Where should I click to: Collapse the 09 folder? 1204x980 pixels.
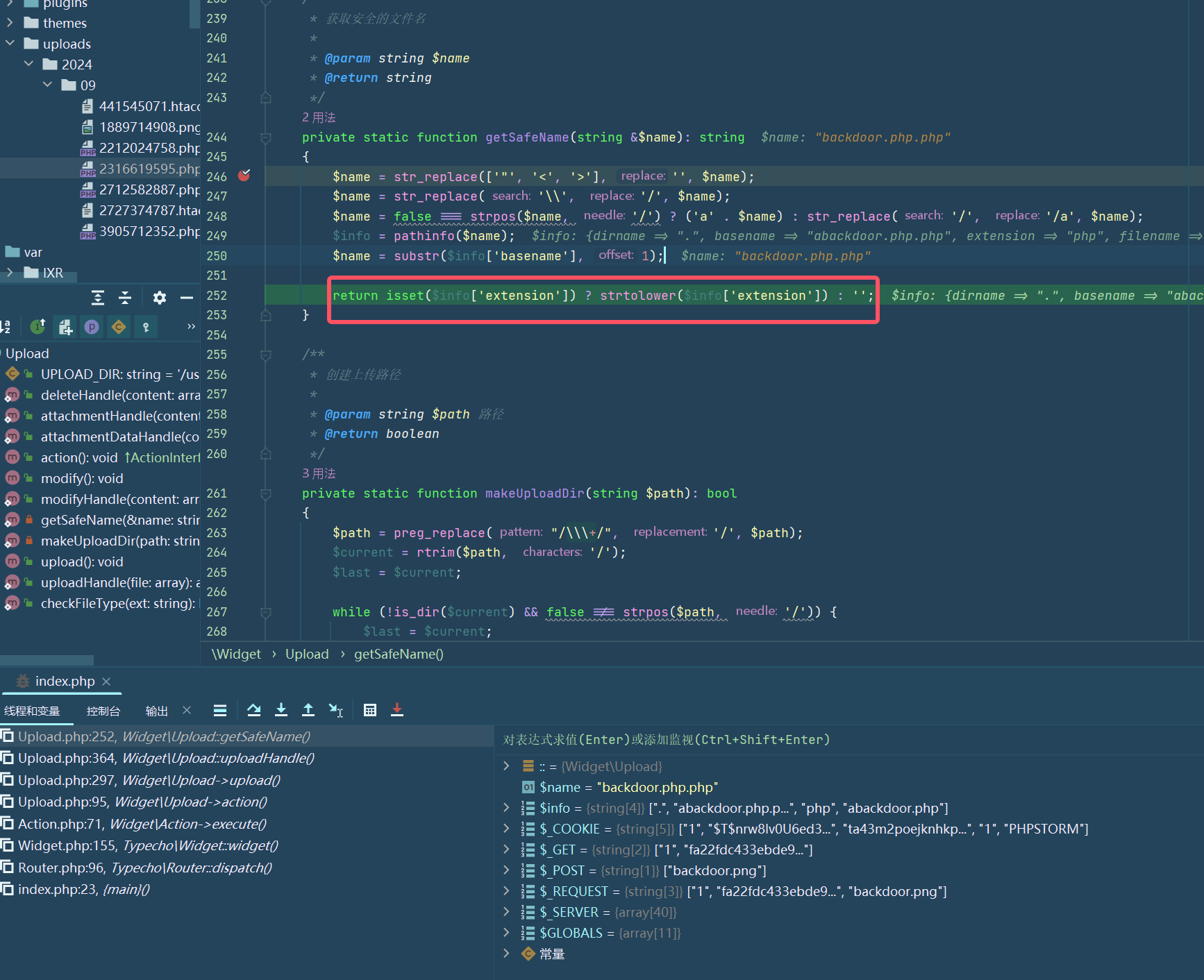pos(47,85)
